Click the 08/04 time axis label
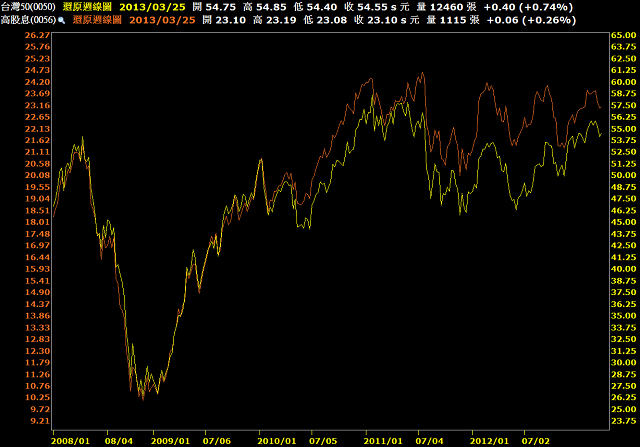Viewport: 640px width, 447px height. 119,441
